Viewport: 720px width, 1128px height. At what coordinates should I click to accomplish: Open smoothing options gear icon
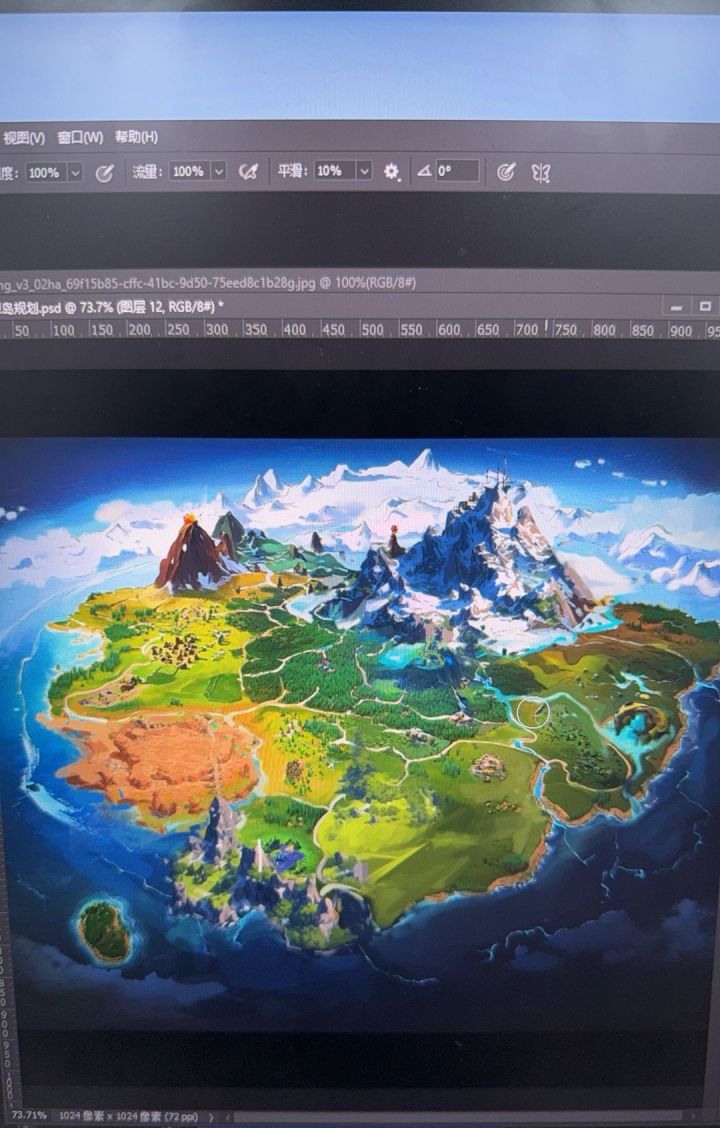point(391,171)
